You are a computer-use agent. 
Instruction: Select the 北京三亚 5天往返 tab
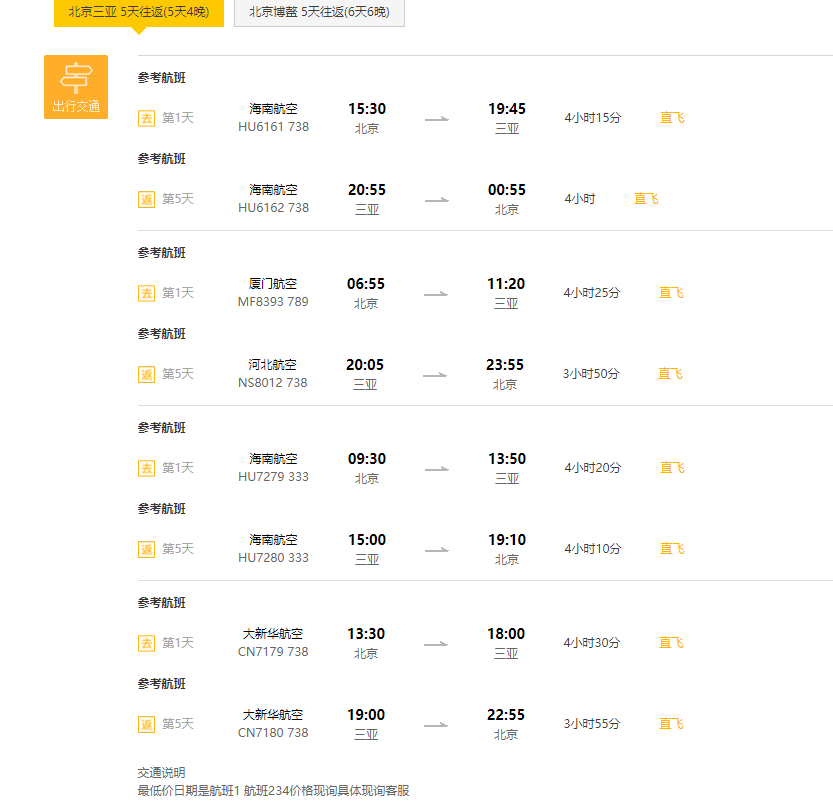(x=138, y=12)
